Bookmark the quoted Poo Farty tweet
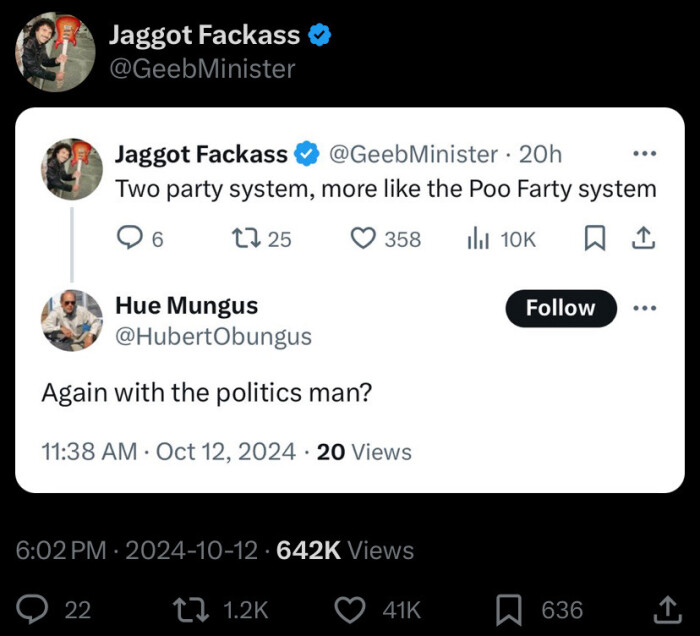This screenshot has height=636, width=700. (595, 239)
